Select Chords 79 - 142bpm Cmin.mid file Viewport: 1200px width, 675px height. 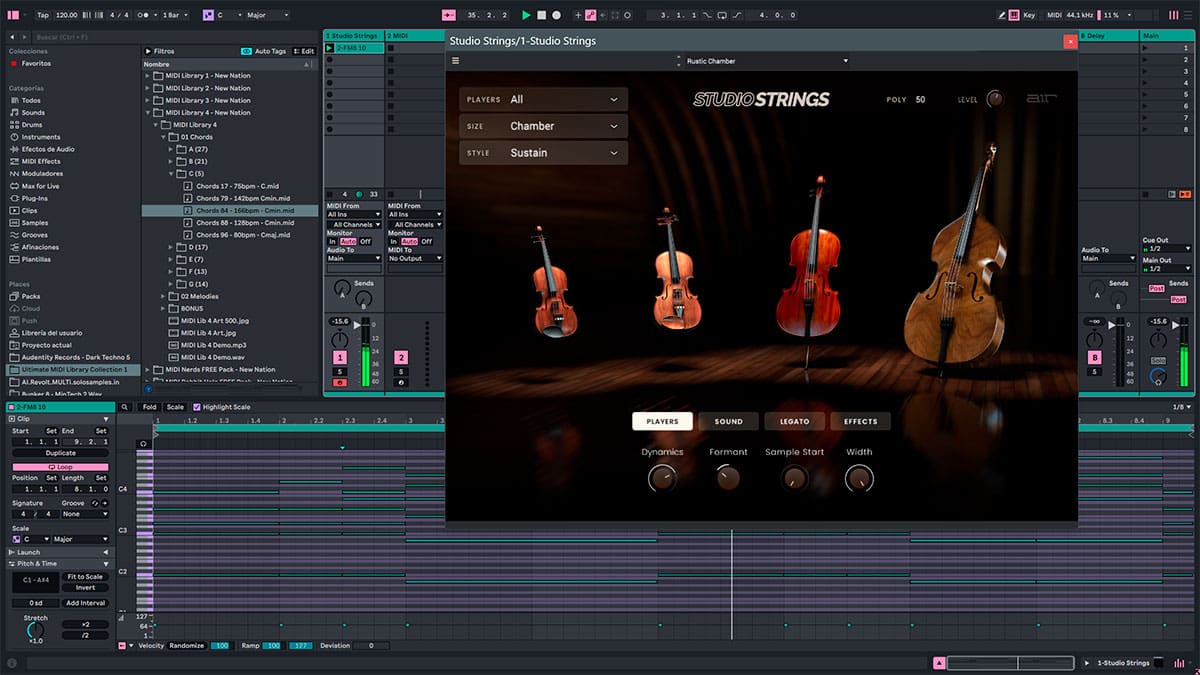click(x=245, y=198)
